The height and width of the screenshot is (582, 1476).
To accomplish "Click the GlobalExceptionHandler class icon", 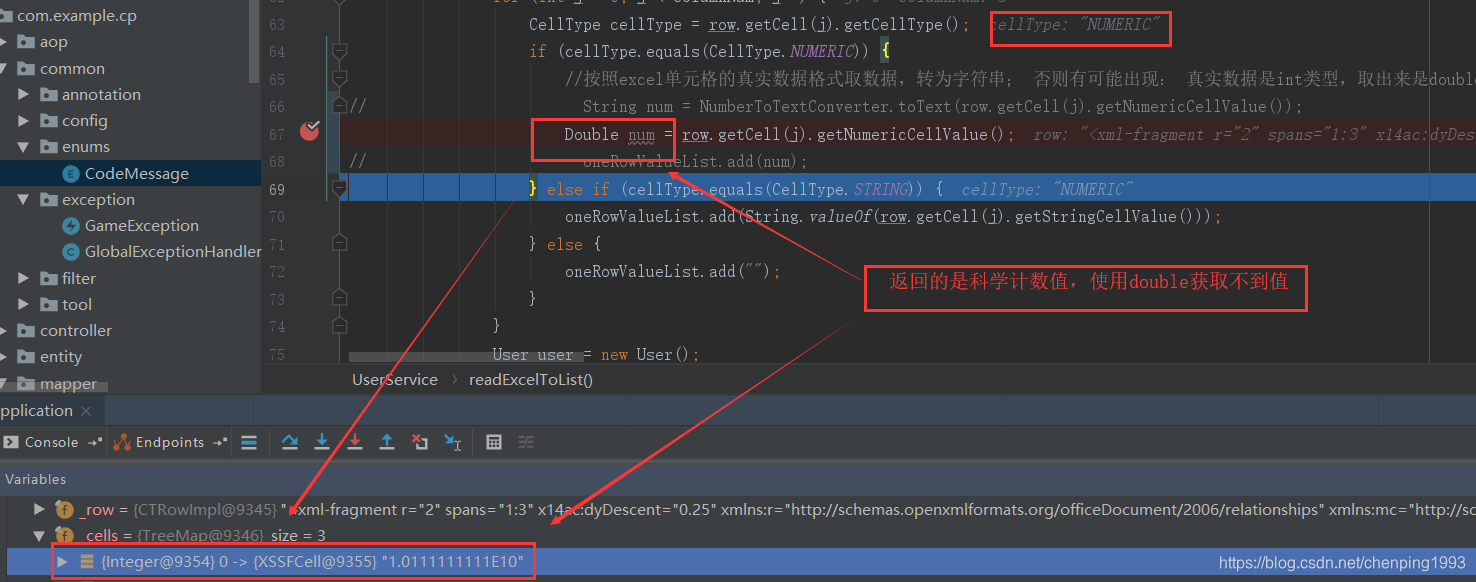I will pyautogui.click(x=70, y=252).
